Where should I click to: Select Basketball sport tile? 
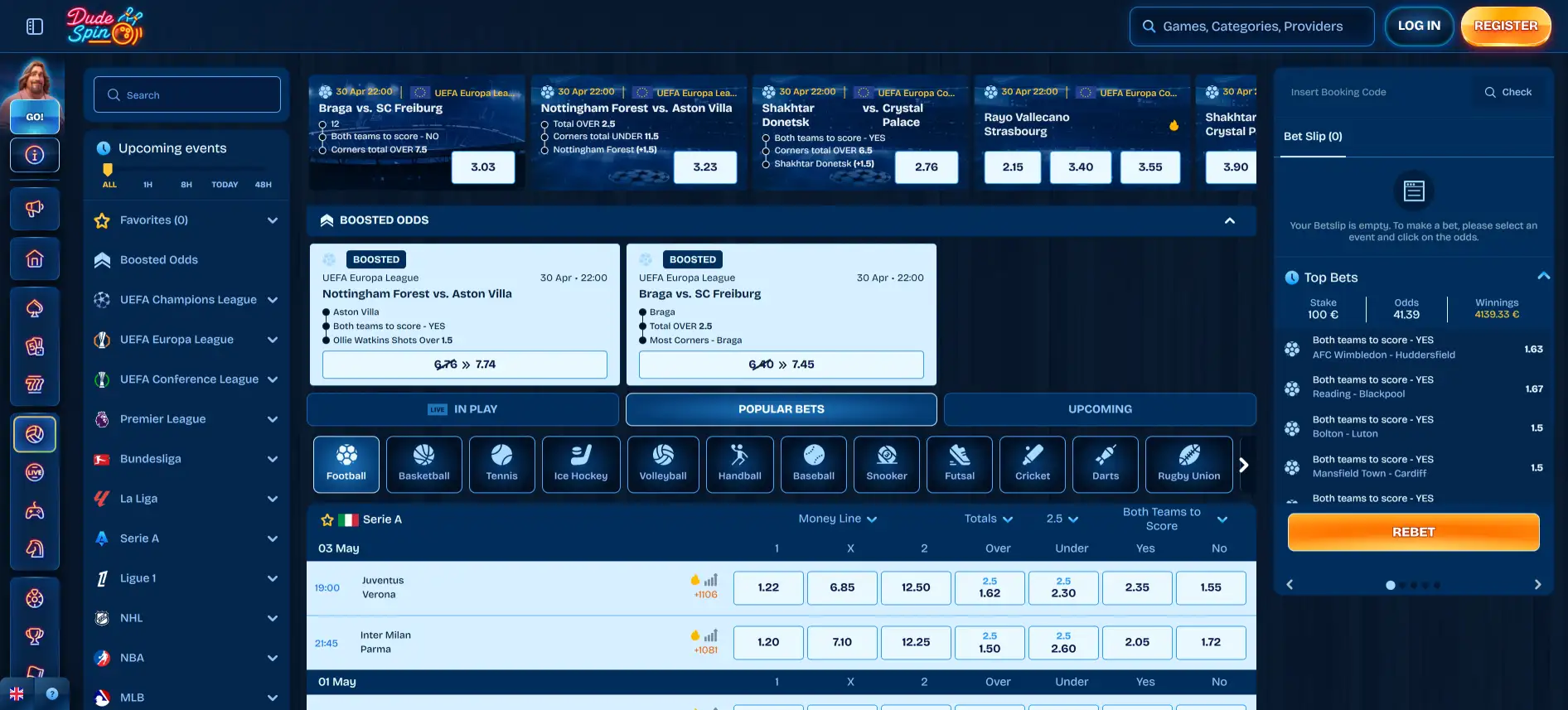coord(424,465)
